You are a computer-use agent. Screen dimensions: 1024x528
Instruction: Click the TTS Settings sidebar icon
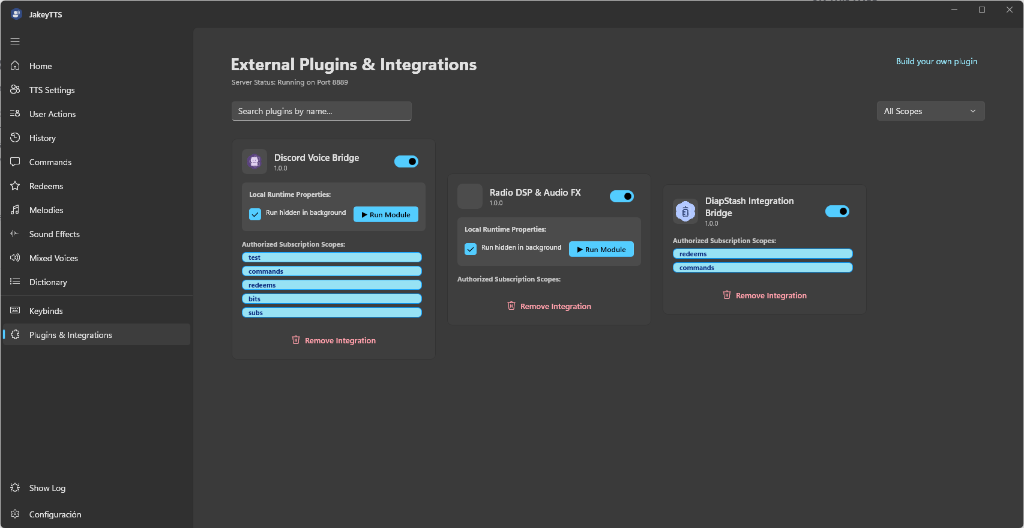tap(15, 90)
